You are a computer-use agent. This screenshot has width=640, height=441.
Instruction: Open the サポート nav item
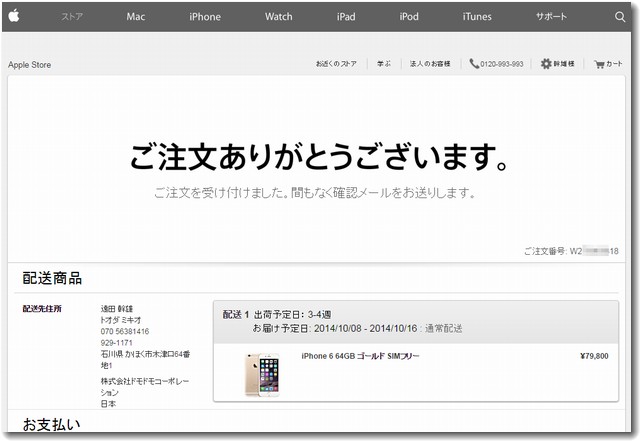(551, 17)
